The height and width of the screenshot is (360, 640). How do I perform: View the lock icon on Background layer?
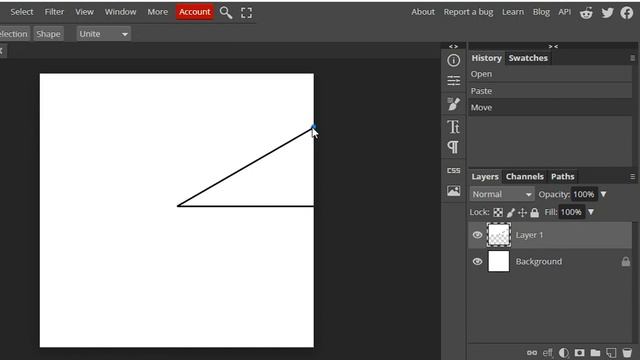pos(626,262)
